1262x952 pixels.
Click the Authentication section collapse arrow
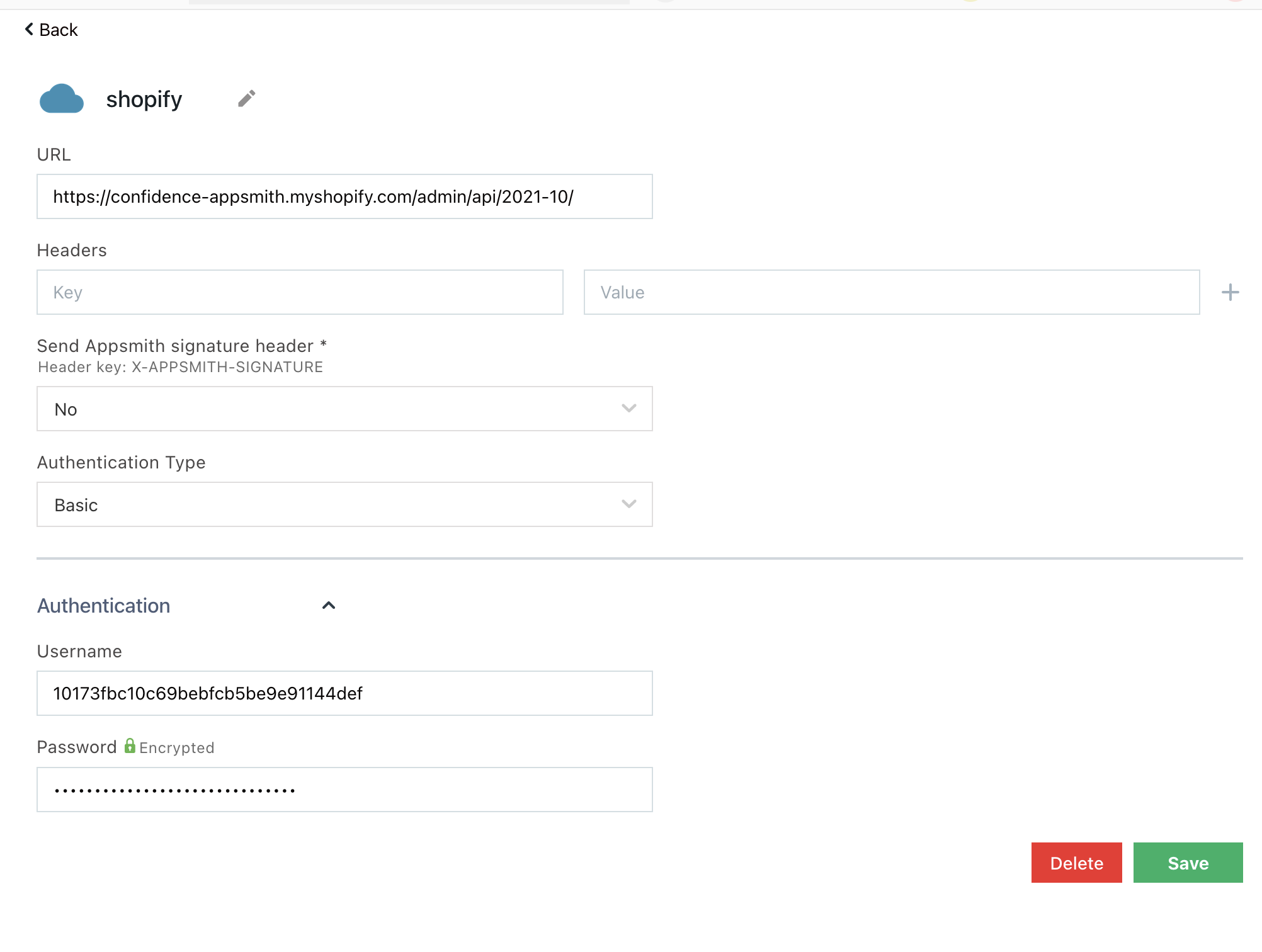(329, 605)
